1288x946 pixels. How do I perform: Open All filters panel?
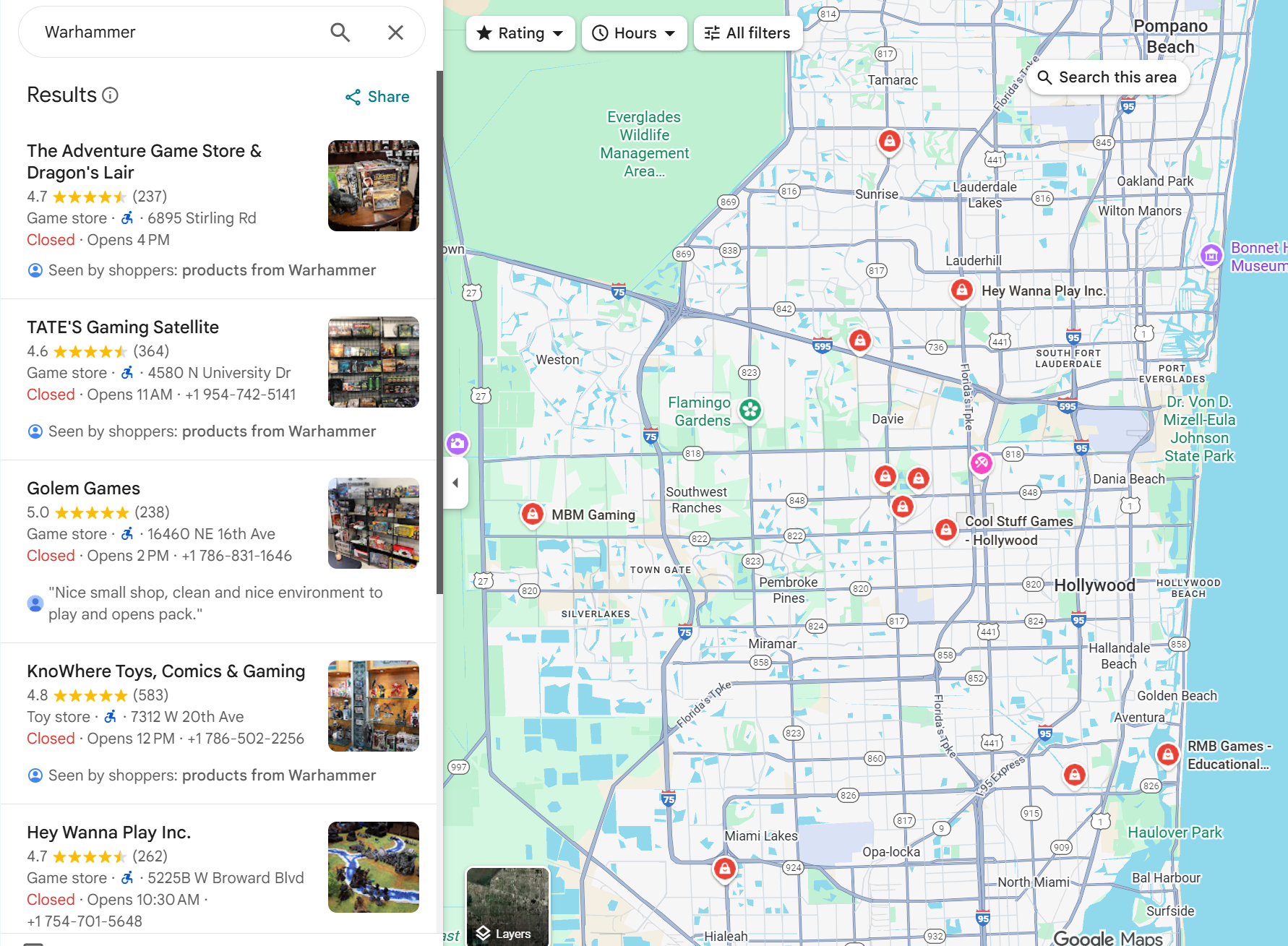[x=747, y=33]
